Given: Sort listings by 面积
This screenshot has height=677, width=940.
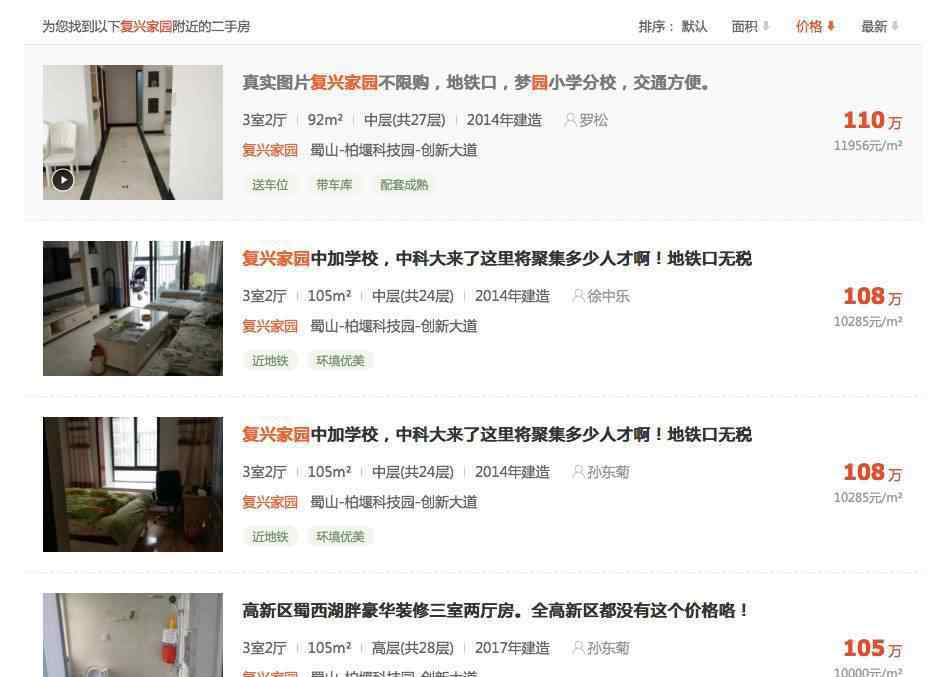Looking at the screenshot, I should pyautogui.click(x=750, y=26).
